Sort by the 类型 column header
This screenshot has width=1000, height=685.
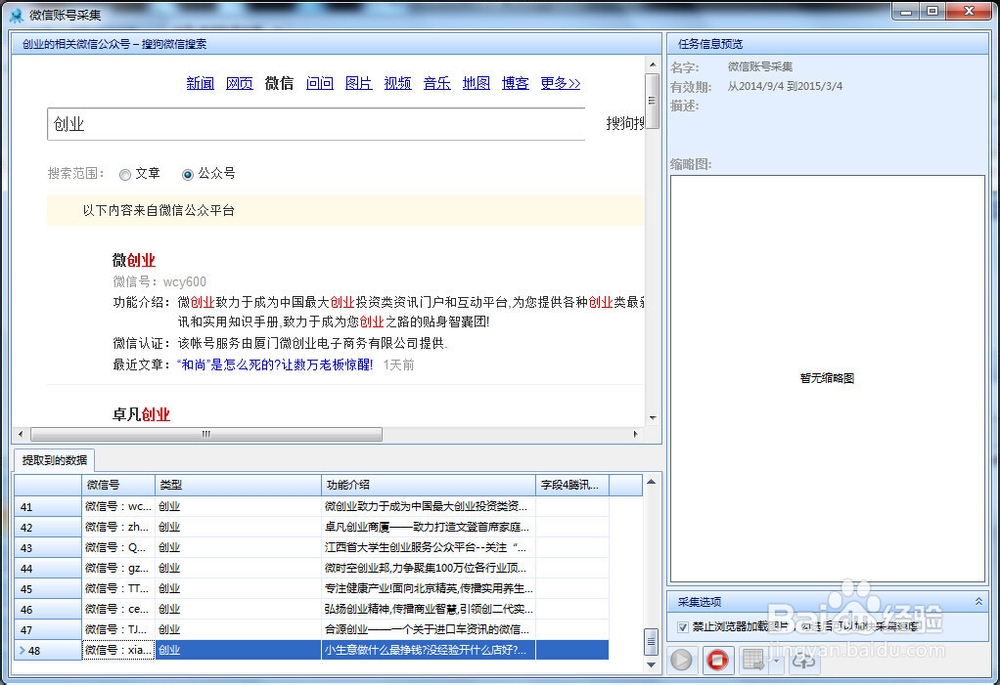(x=238, y=485)
